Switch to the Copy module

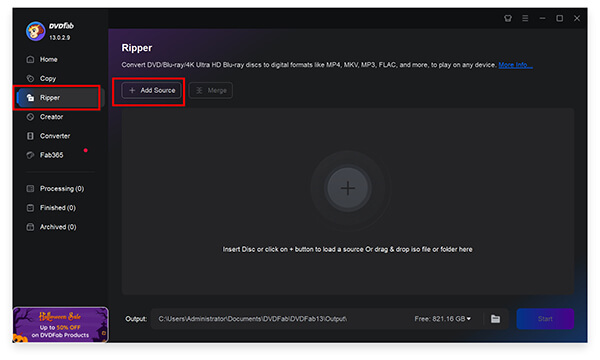41,78
